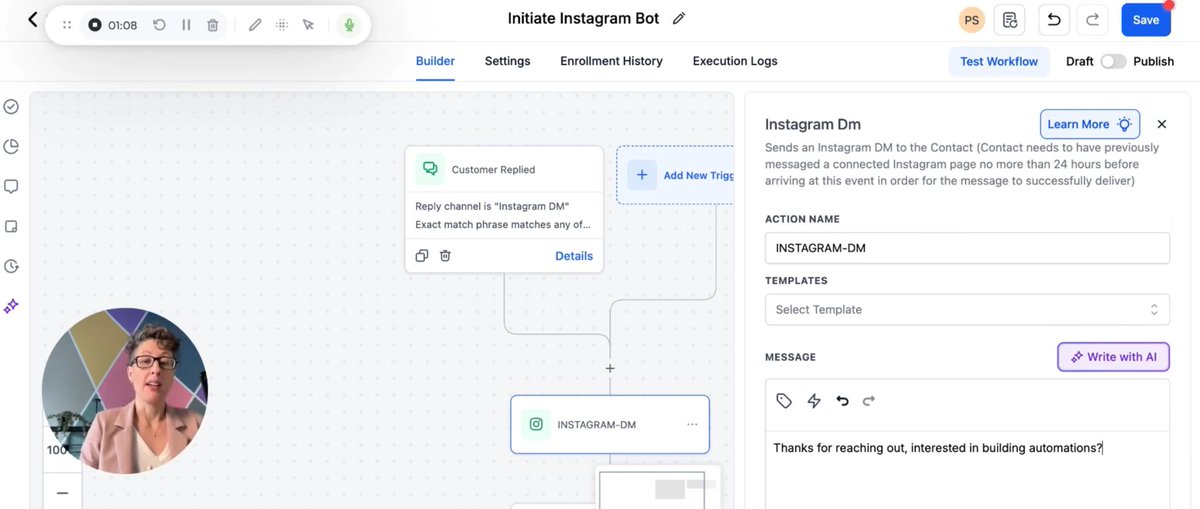Click into the message text area

(x=967, y=470)
